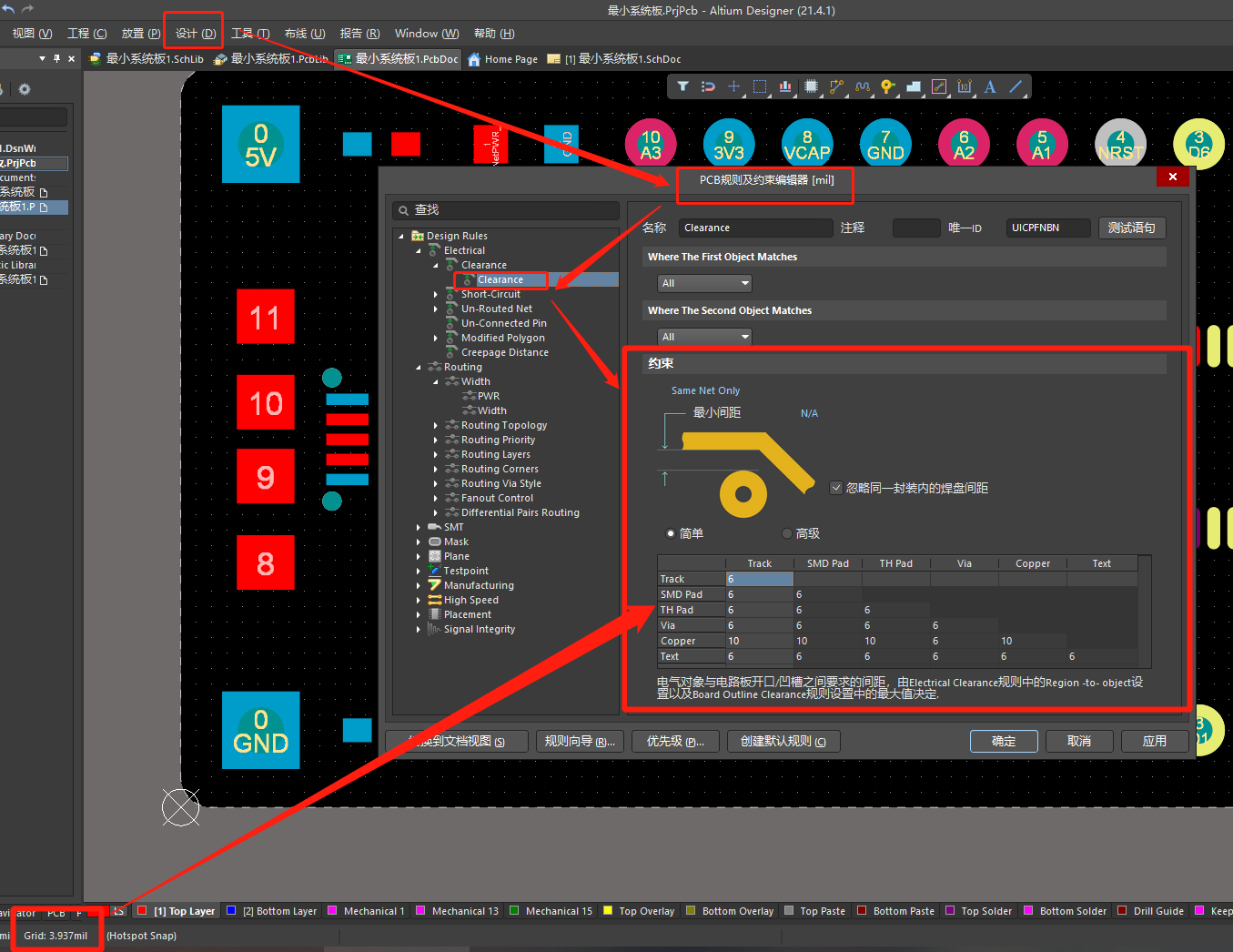Open the align objects tool
The width and height of the screenshot is (1233, 952).
(785, 86)
